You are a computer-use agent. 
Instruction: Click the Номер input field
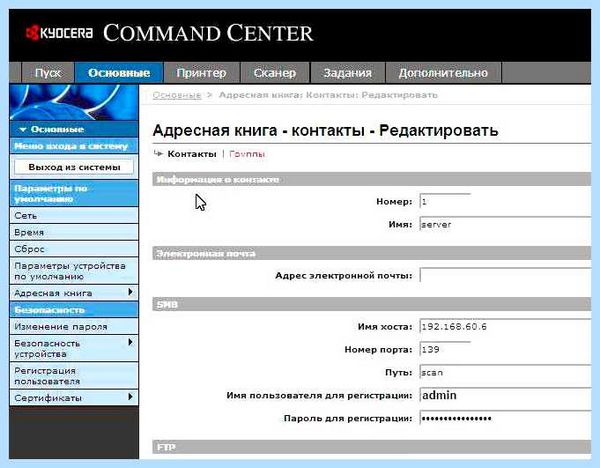[445, 201]
